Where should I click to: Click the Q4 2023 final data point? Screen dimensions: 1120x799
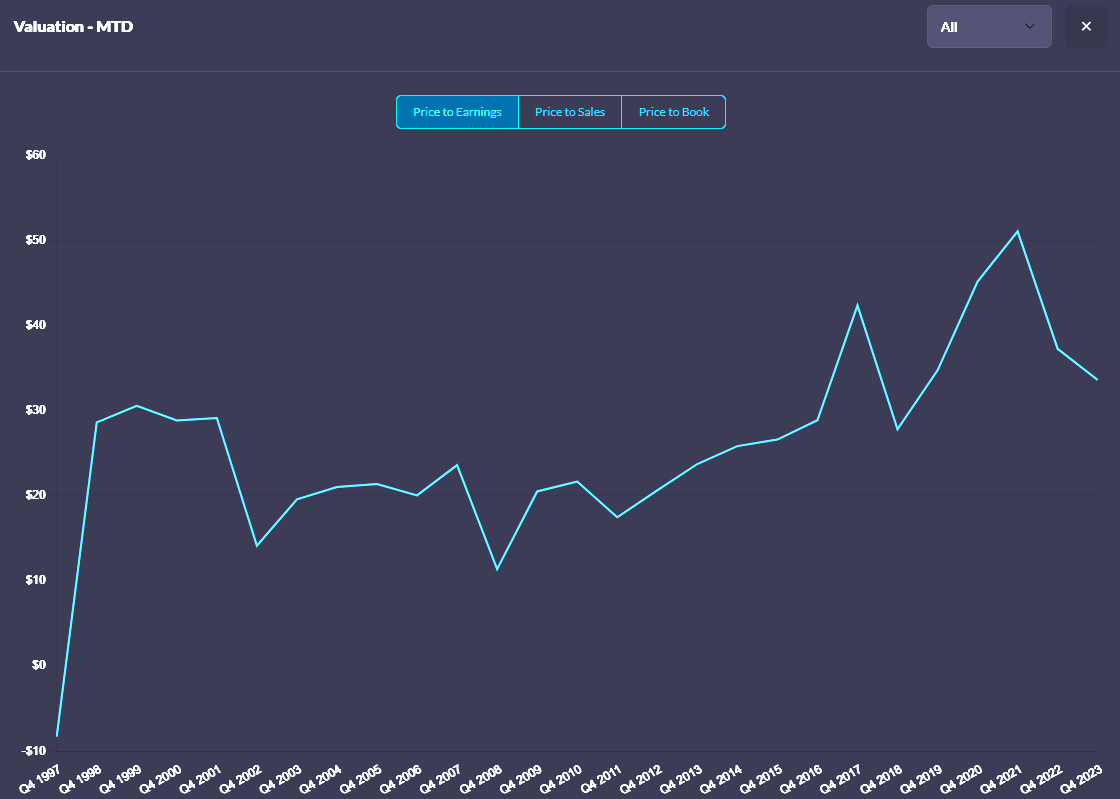click(x=1097, y=380)
